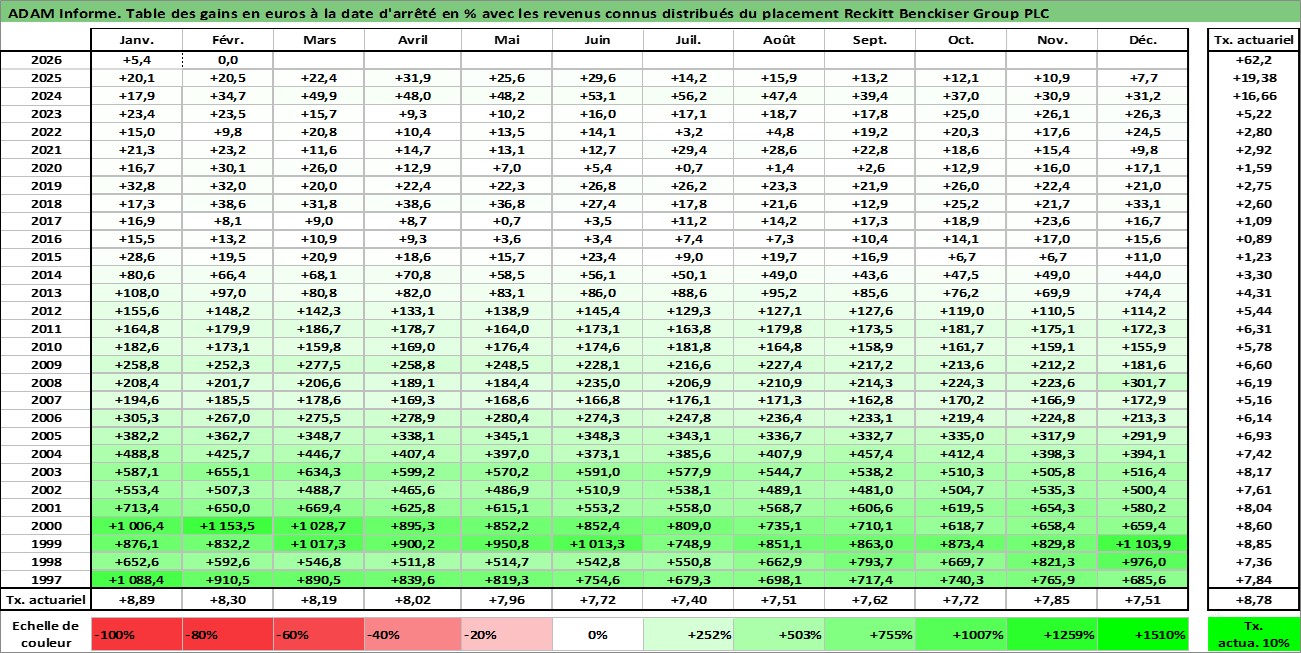Select the 'Juin' column header
The height and width of the screenshot is (653, 1301).
point(597,40)
